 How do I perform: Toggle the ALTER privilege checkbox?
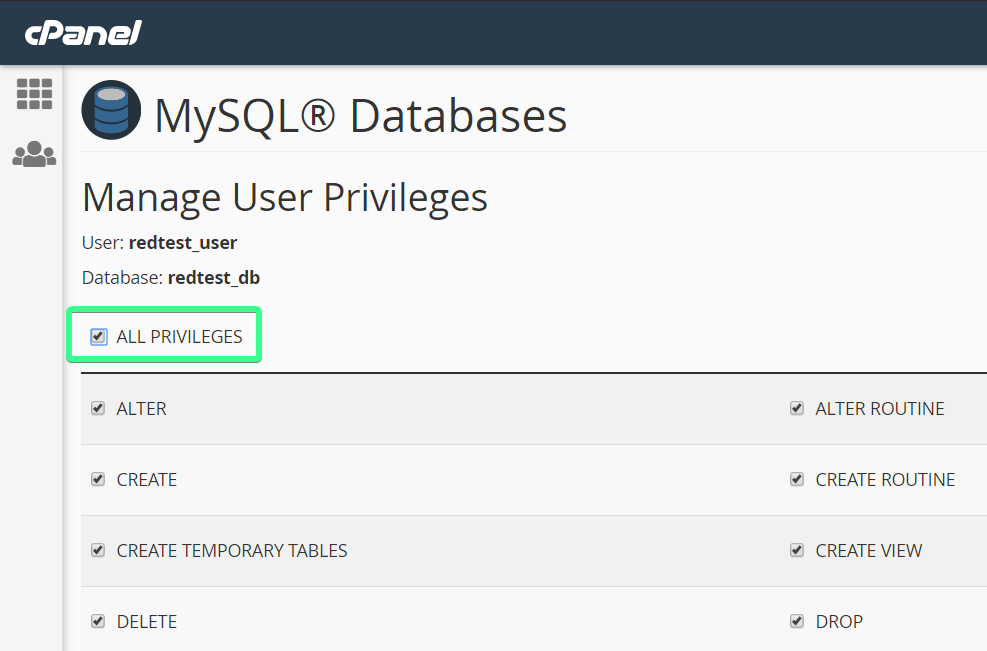pyautogui.click(x=98, y=408)
